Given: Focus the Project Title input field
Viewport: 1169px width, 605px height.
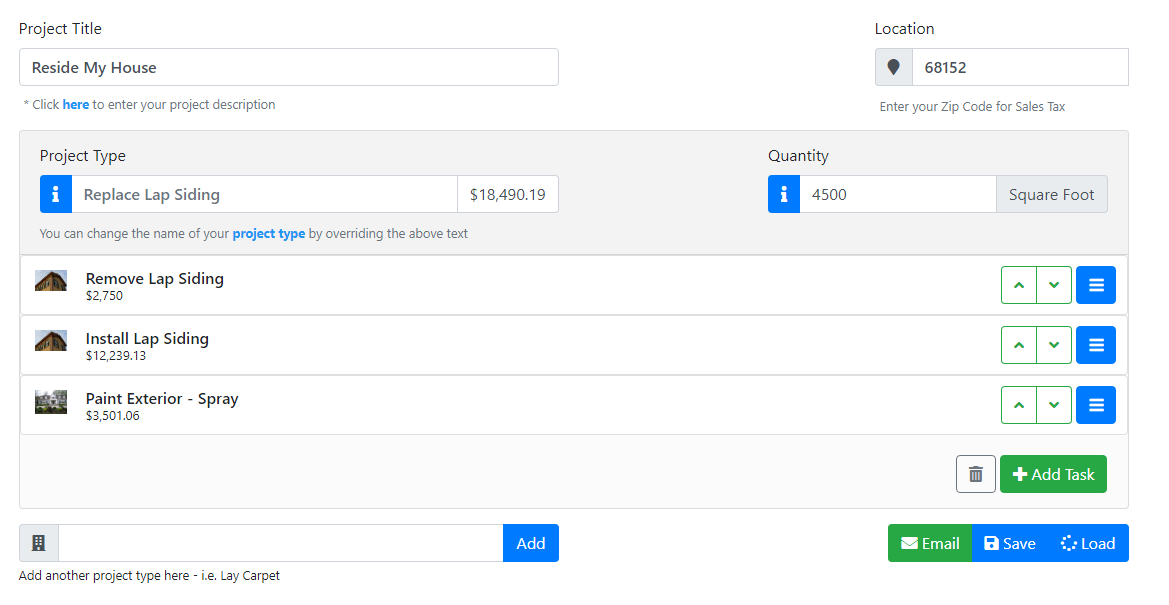Looking at the screenshot, I should [x=289, y=67].
